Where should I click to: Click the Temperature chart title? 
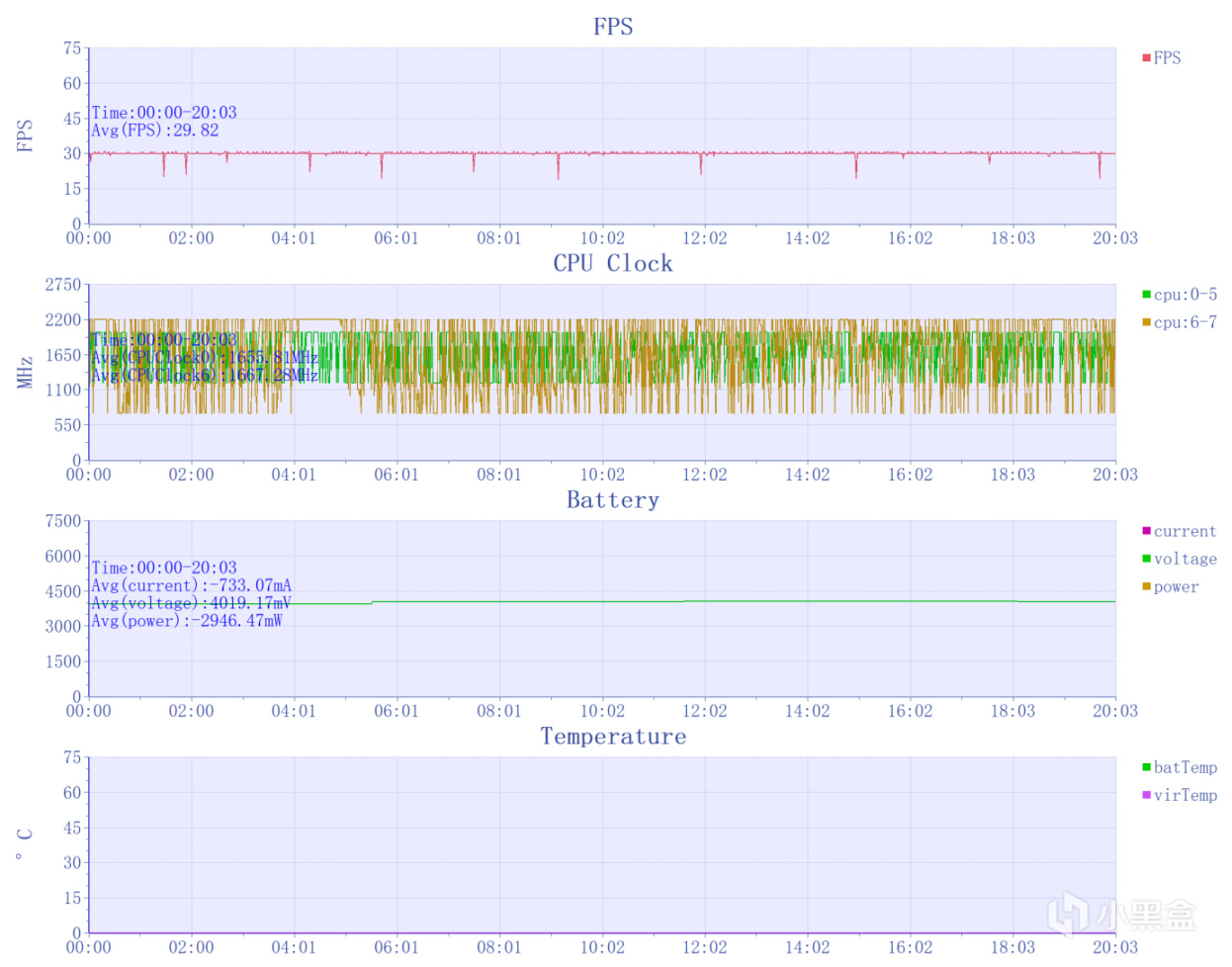pos(613,736)
